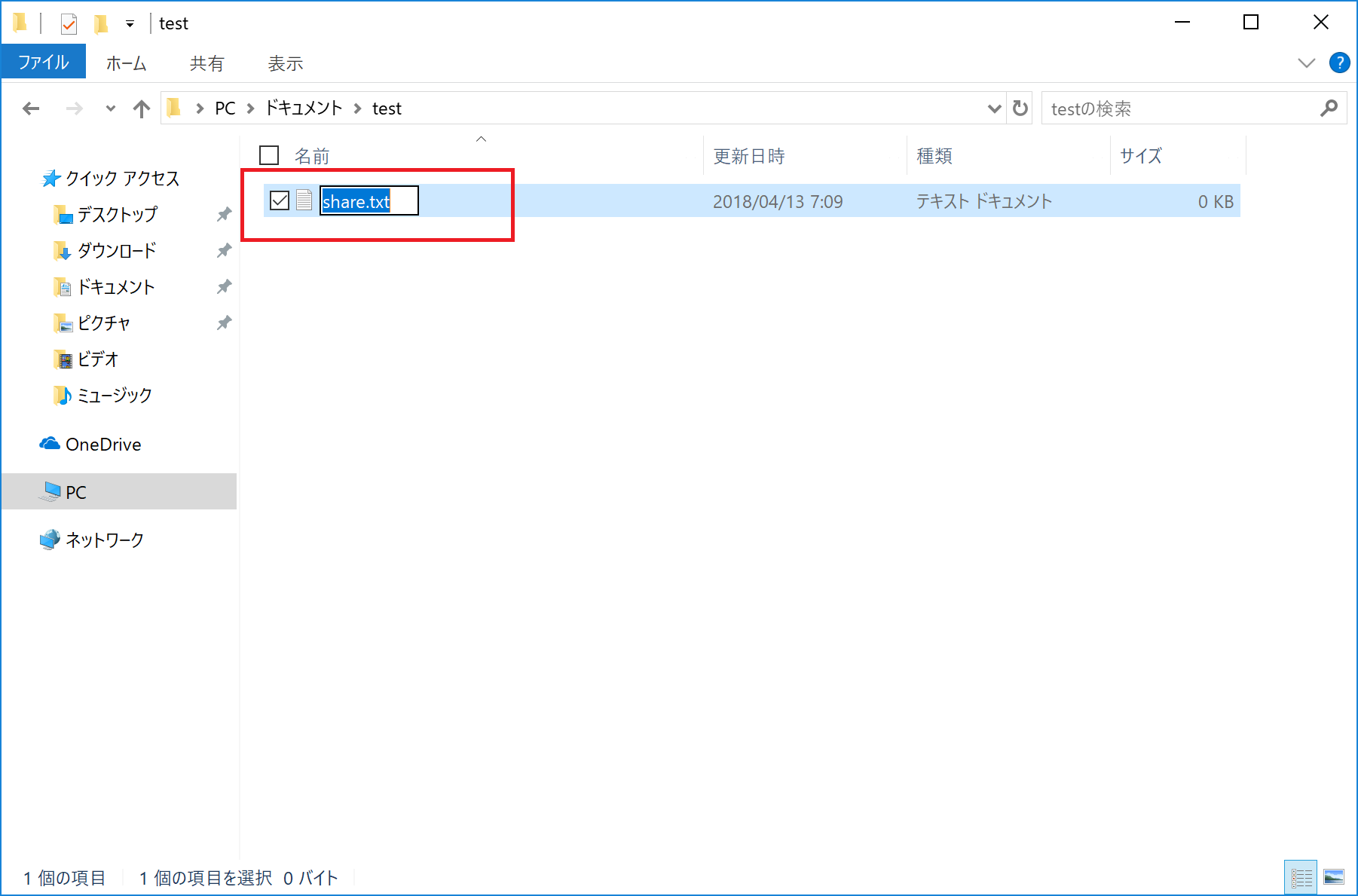The height and width of the screenshot is (896, 1358).
Task: Uncheck the share.txt file checkbox
Action: (x=280, y=200)
